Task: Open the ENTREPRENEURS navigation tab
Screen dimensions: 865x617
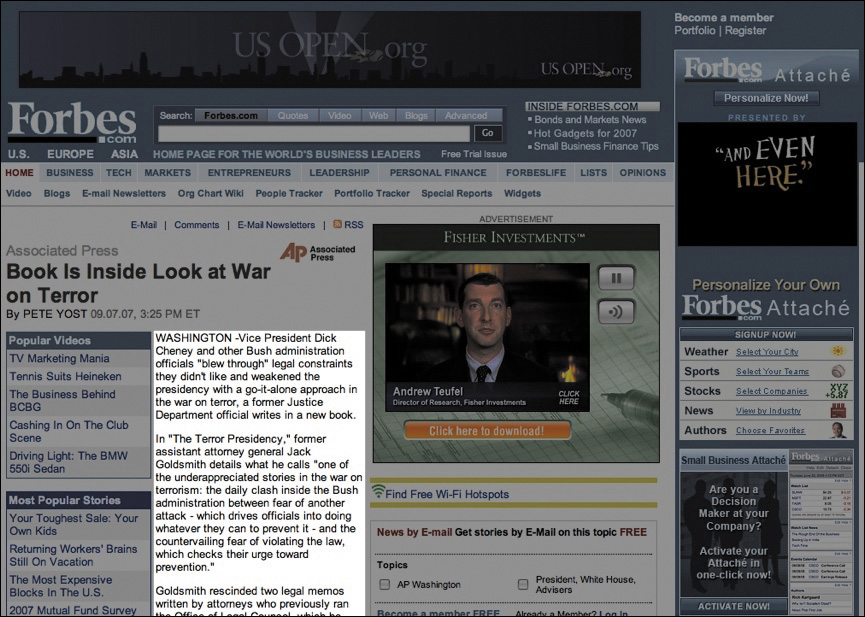Action: point(249,173)
